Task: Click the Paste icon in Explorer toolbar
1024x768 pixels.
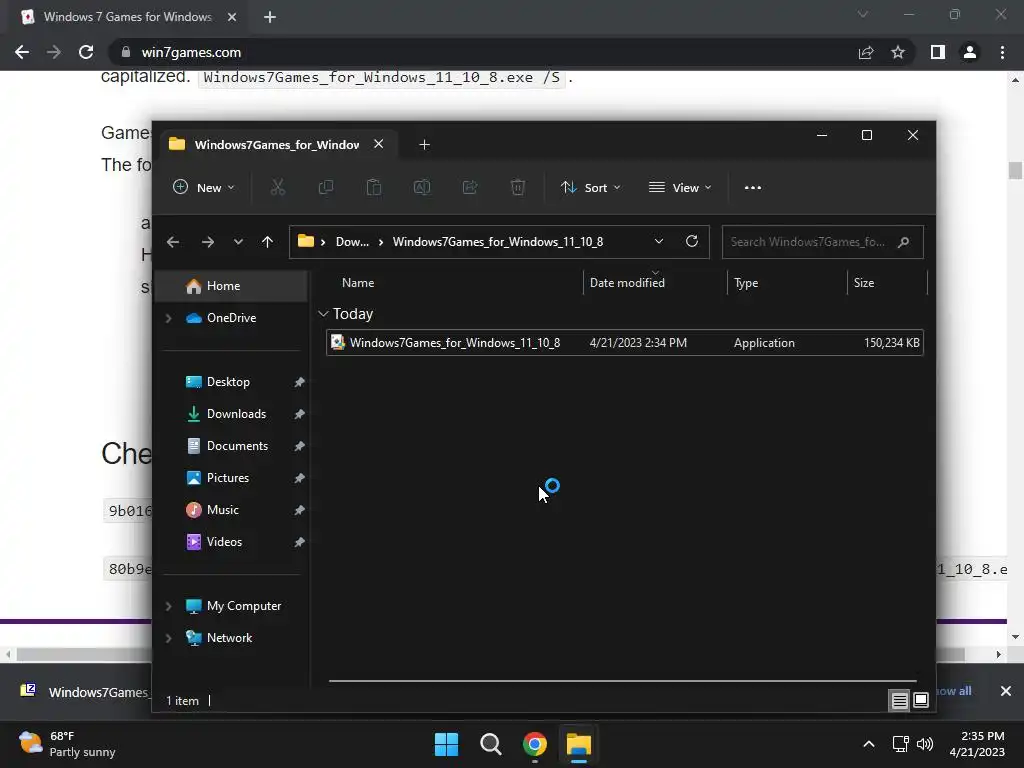Action: click(374, 187)
